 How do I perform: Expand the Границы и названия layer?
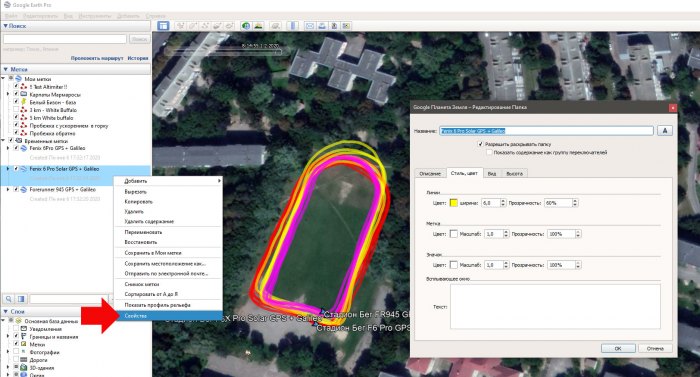tap(8, 336)
